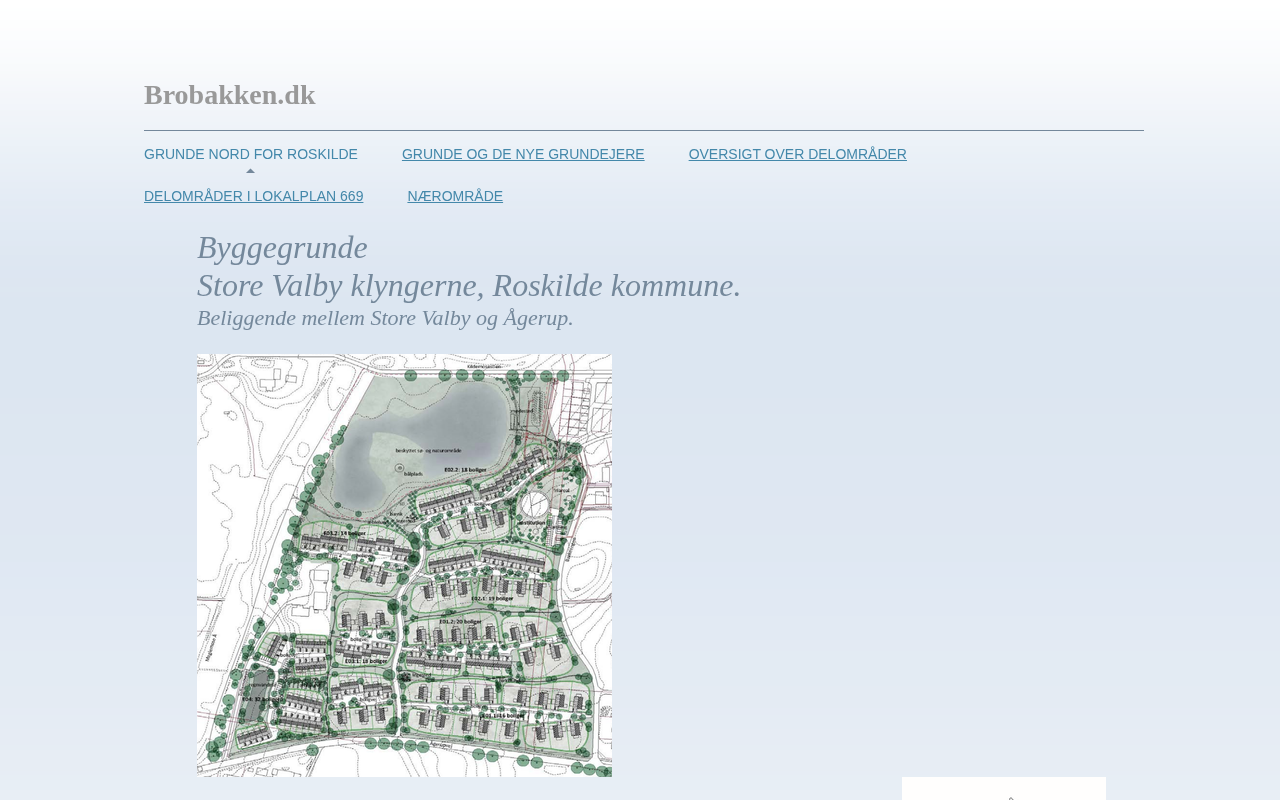
Task: Click the active-page arrow under Grunde nord
Action: tap(250, 171)
